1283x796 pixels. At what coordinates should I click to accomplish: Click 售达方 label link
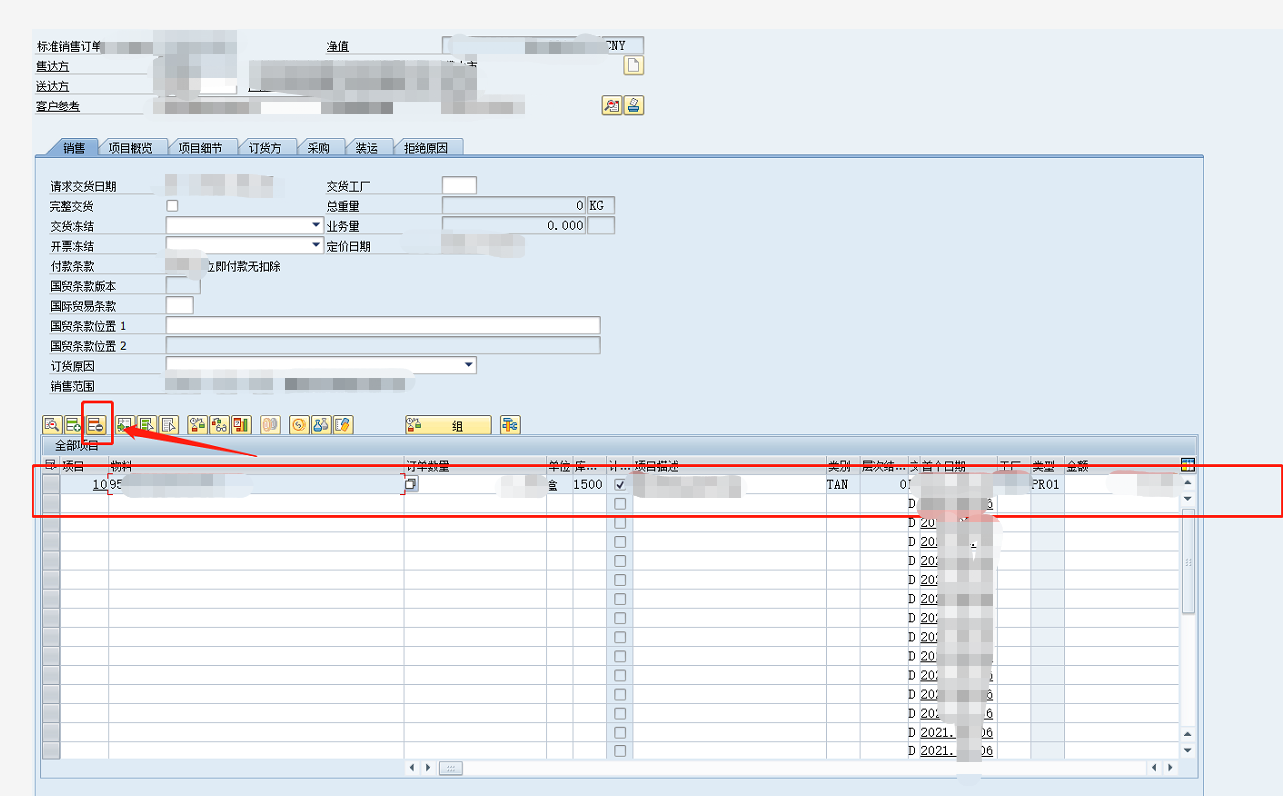[53, 66]
